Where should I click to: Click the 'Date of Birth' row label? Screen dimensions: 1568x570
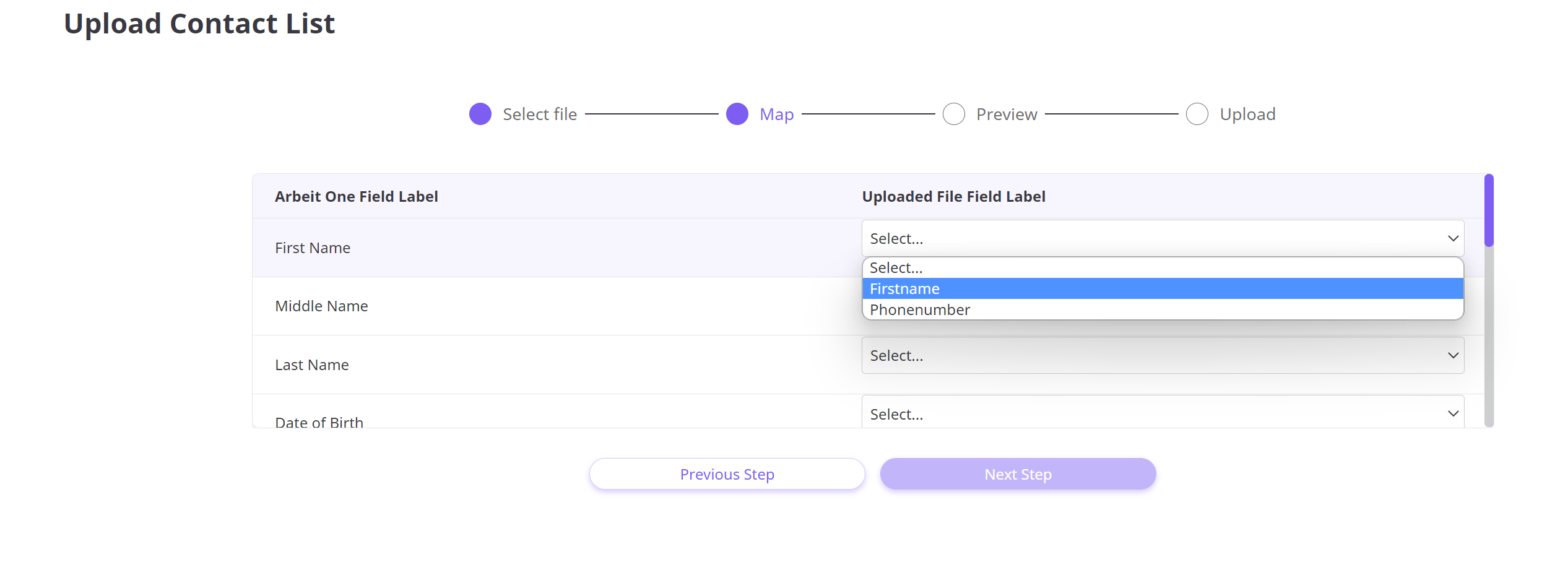pos(319,422)
